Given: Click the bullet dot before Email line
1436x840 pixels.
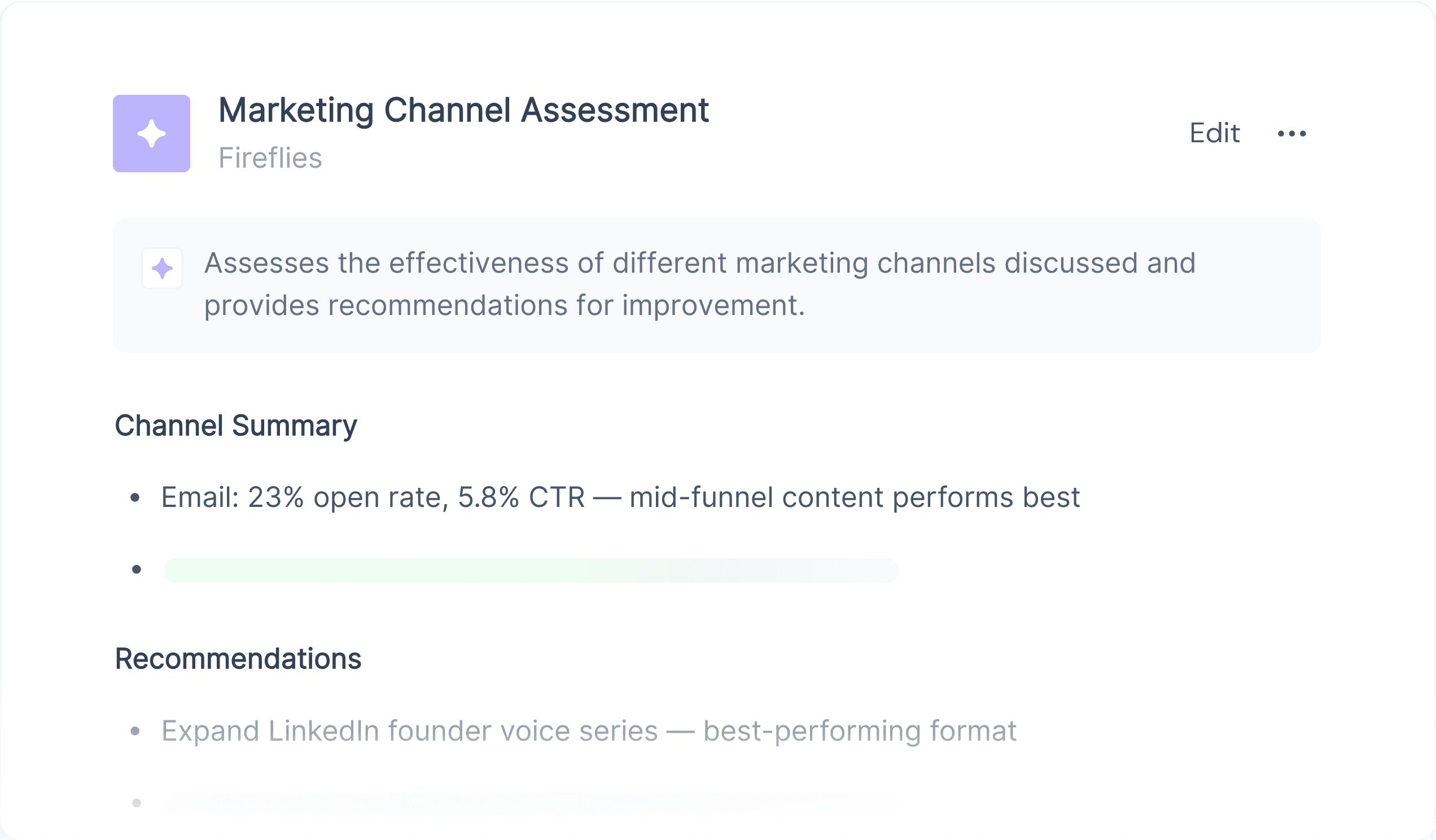Looking at the screenshot, I should point(135,498).
